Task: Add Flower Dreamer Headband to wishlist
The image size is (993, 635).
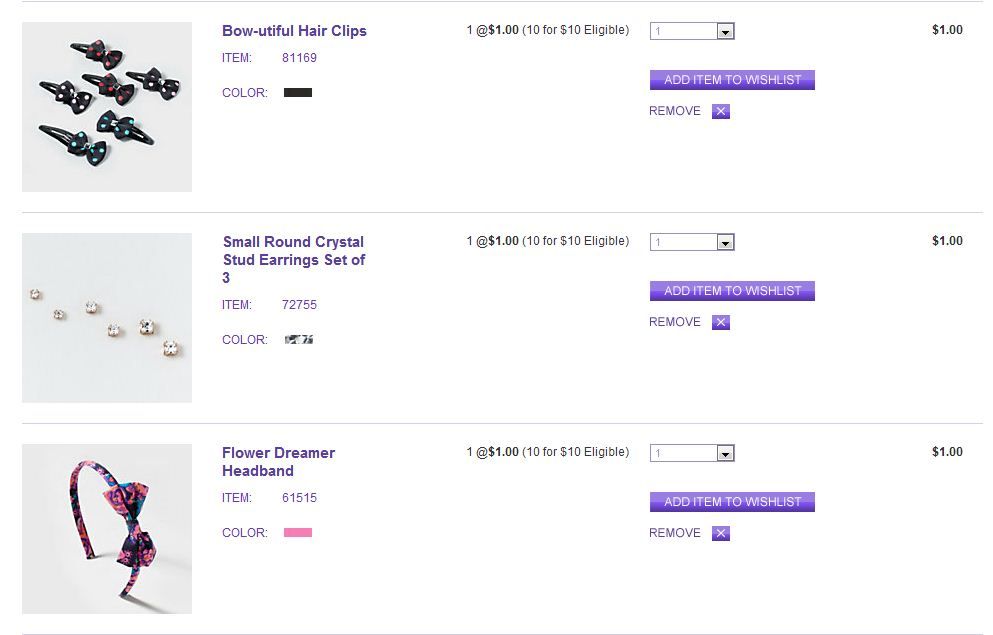Action: 732,502
